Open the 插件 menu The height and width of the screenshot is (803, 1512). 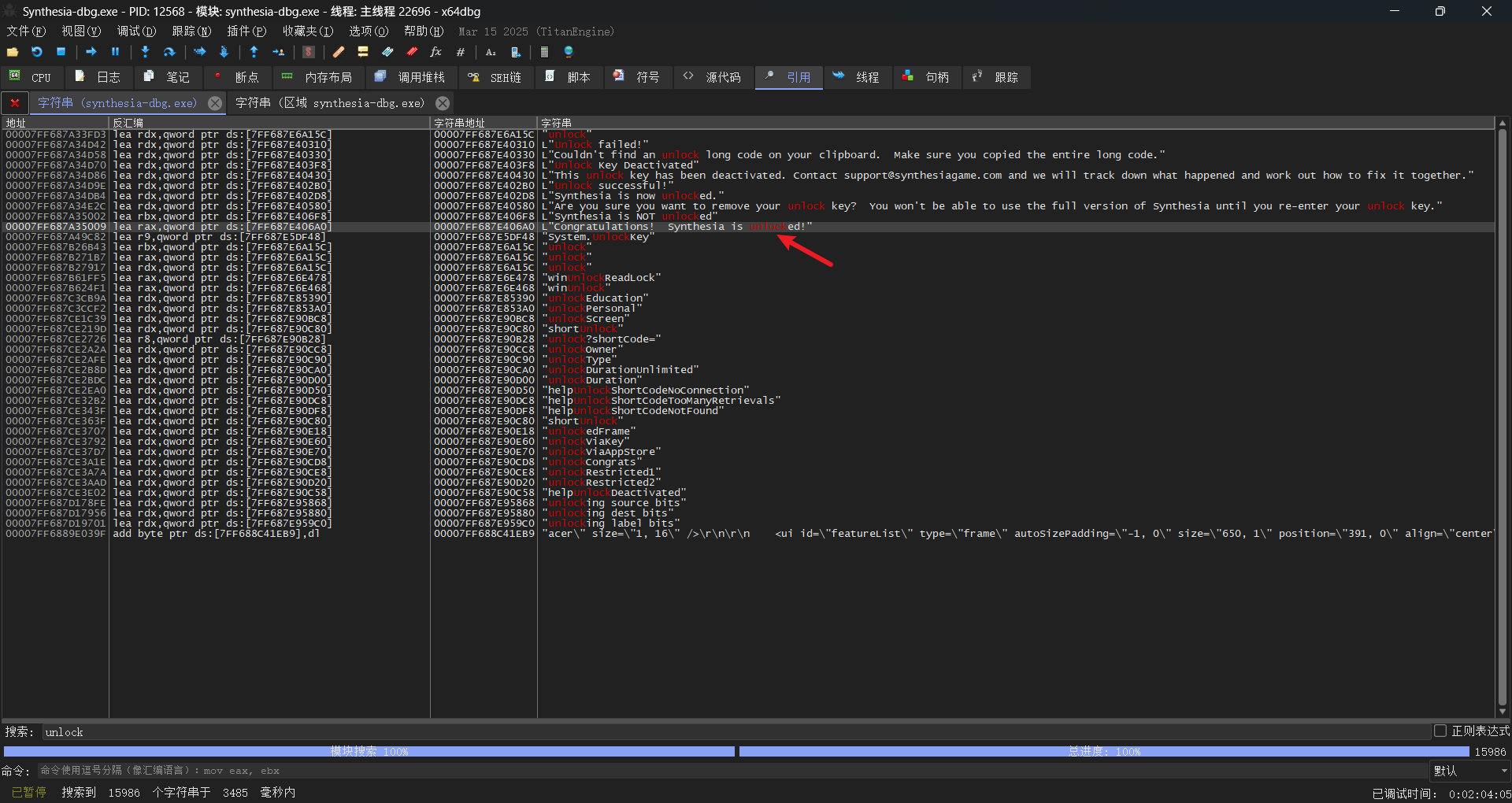(246, 31)
